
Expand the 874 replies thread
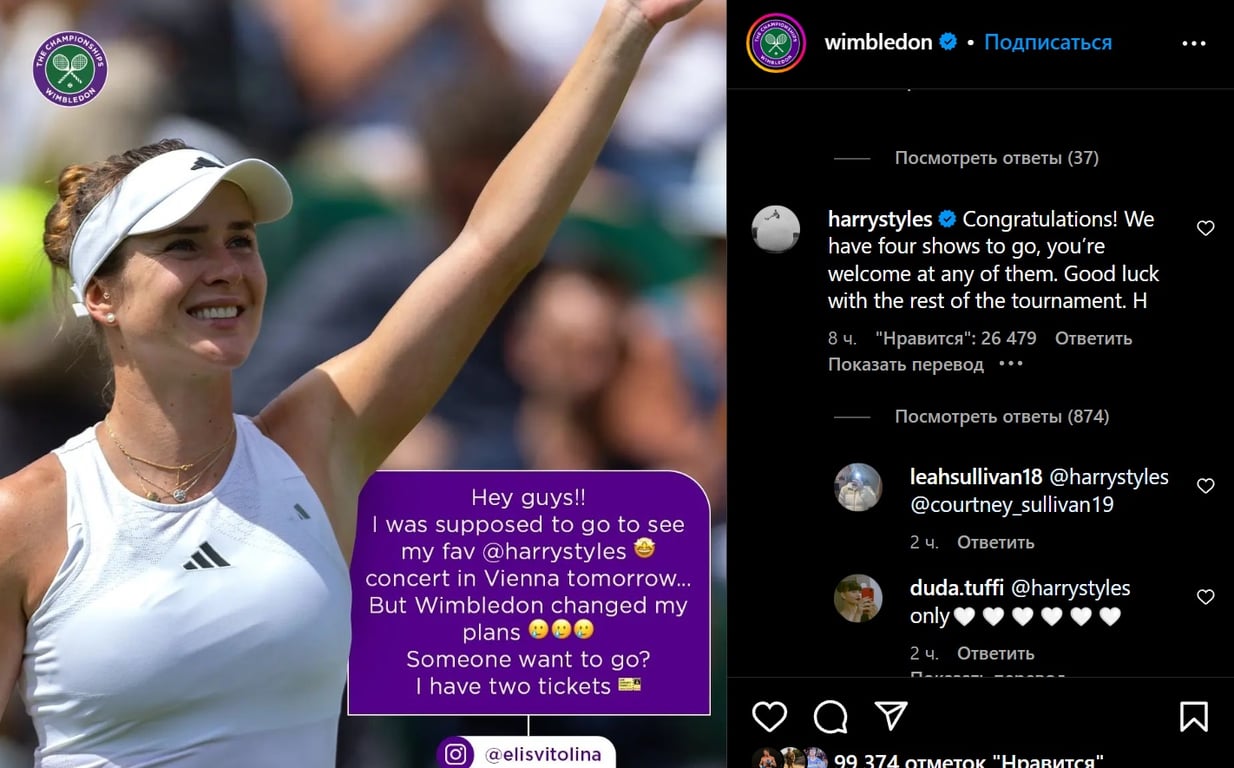[x=1002, y=416]
